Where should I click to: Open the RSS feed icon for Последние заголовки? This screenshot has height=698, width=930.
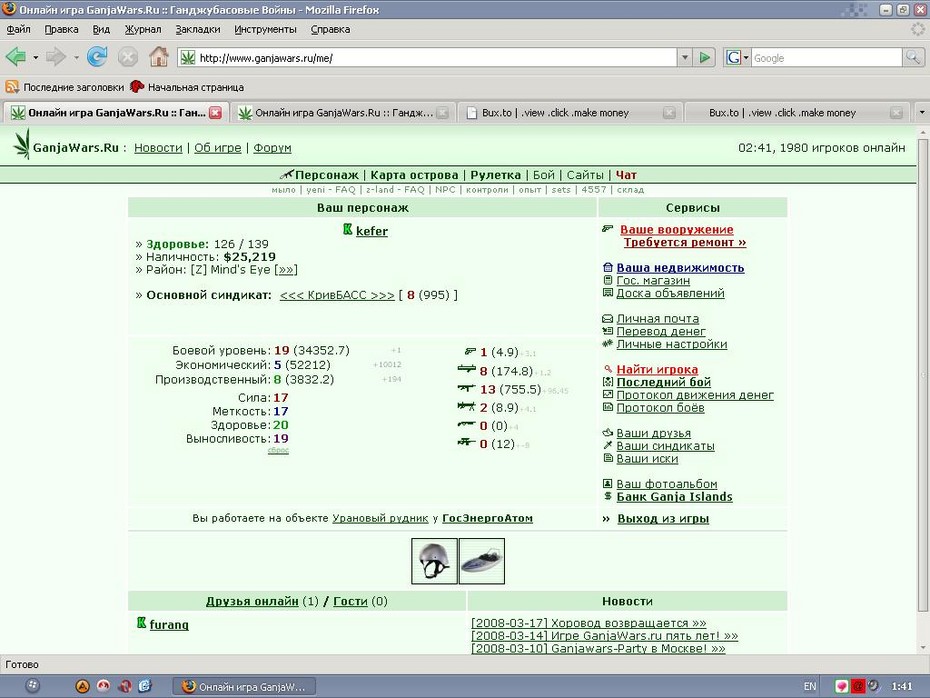pyautogui.click(x=12, y=87)
